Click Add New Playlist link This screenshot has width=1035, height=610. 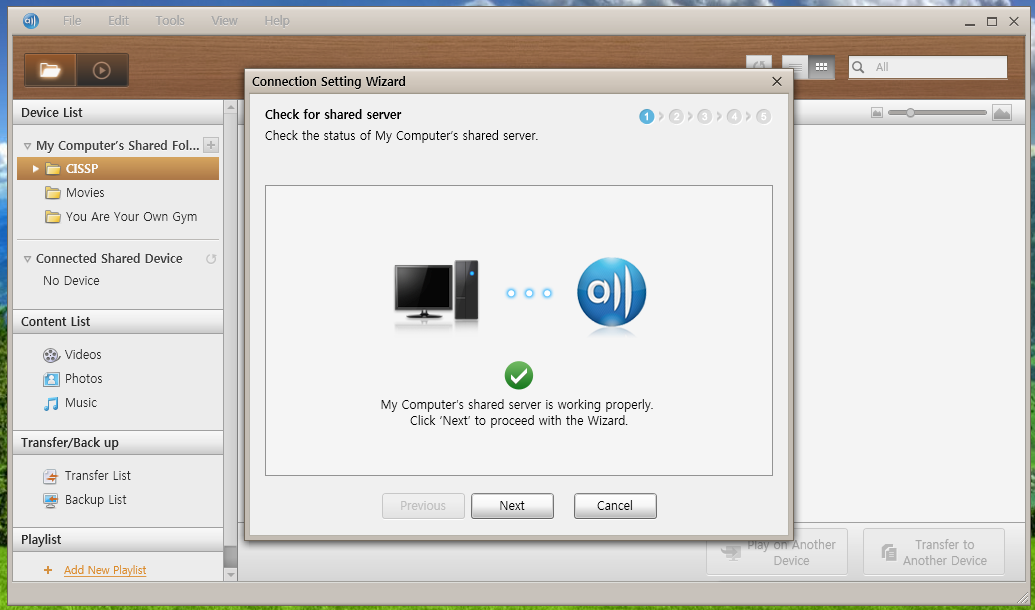click(105, 570)
